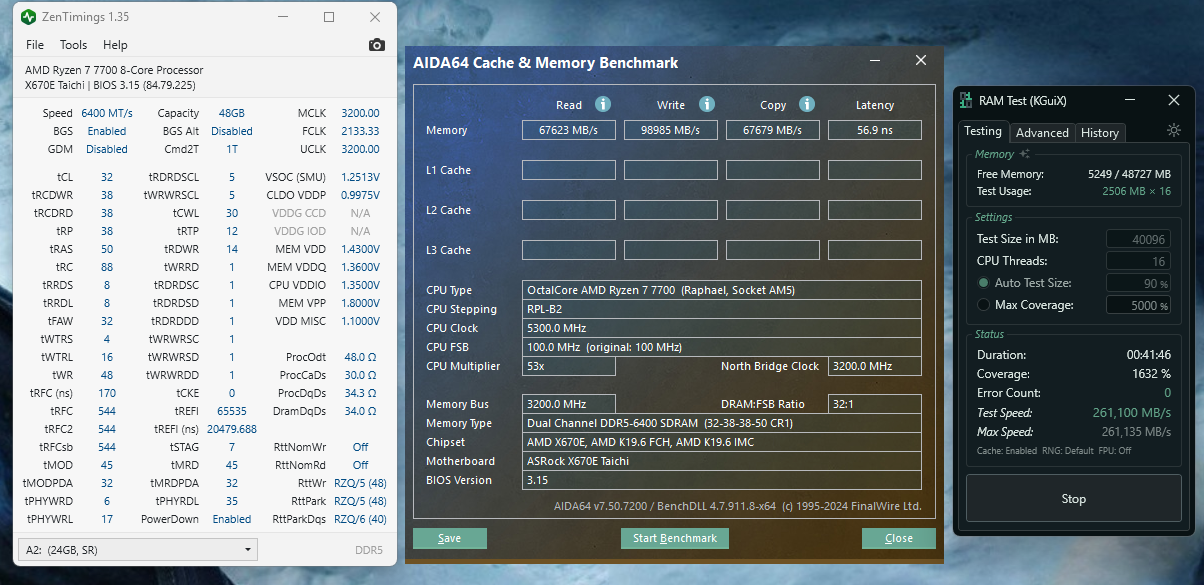The image size is (1204, 585).
Task: Click the Motherboard ASRock X670E Taichi field
Action: coord(722,461)
